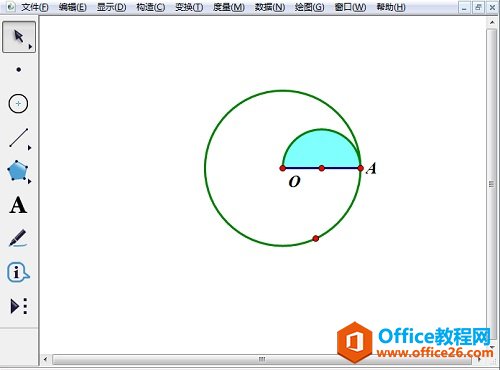Viewport: 500px width, 370px height.
Task: Select the Information tool
Action: coord(18,272)
